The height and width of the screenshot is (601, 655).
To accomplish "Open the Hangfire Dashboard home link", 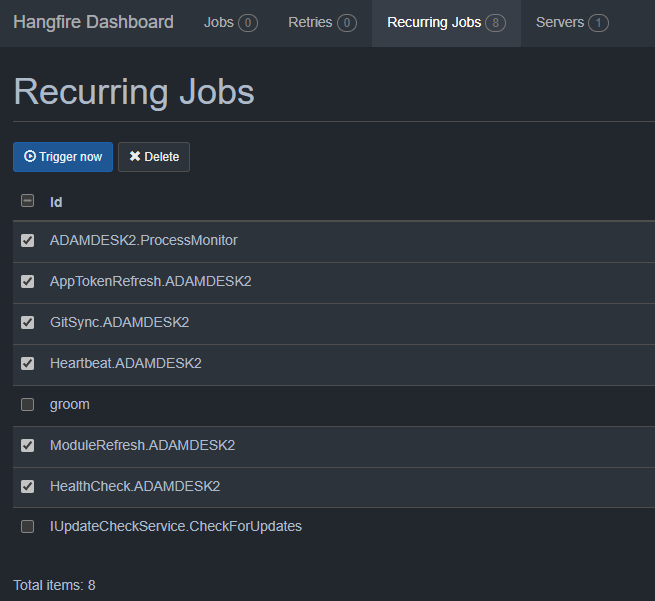I will pos(93,22).
